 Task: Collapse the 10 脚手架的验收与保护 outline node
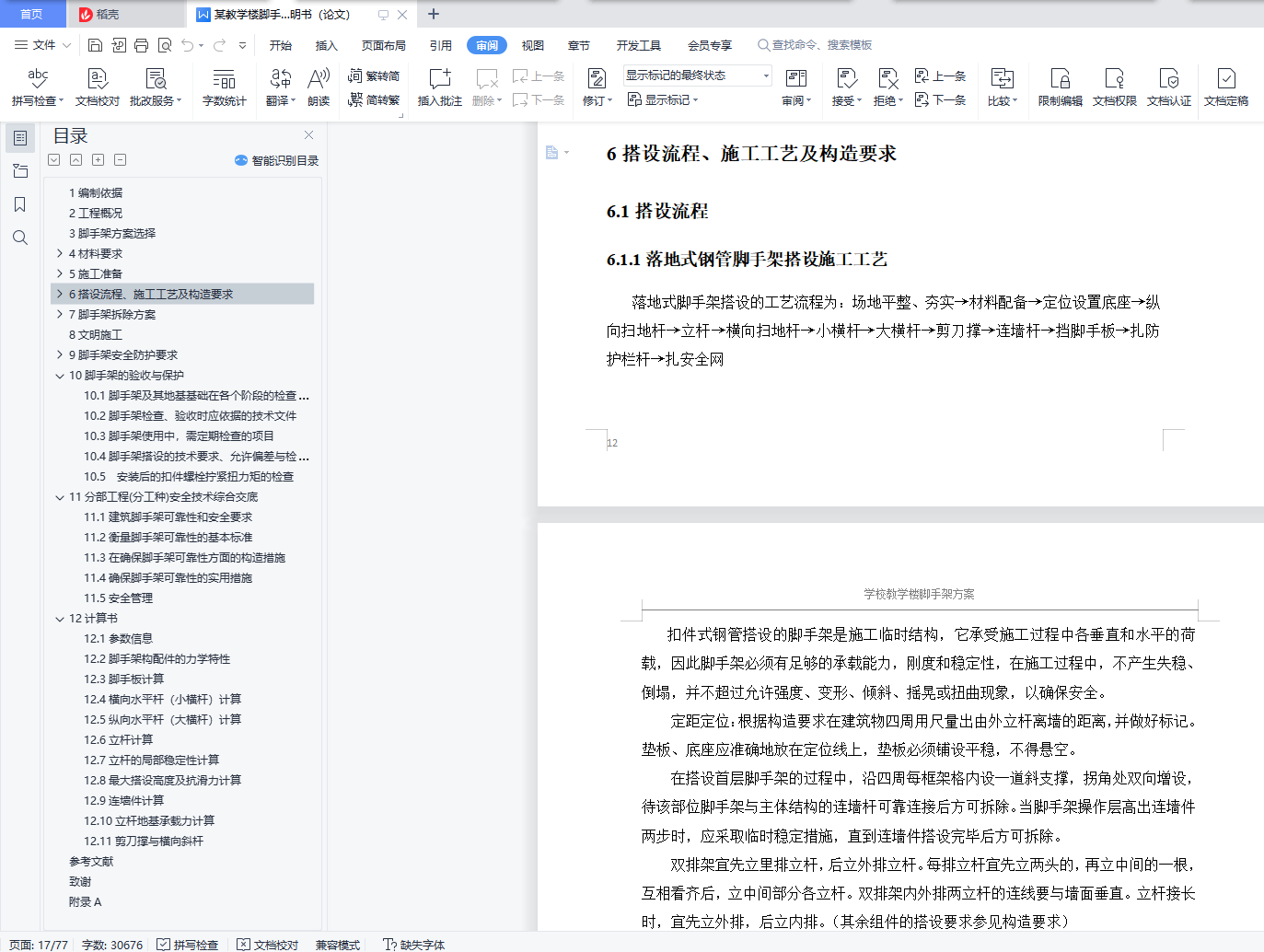pos(60,376)
